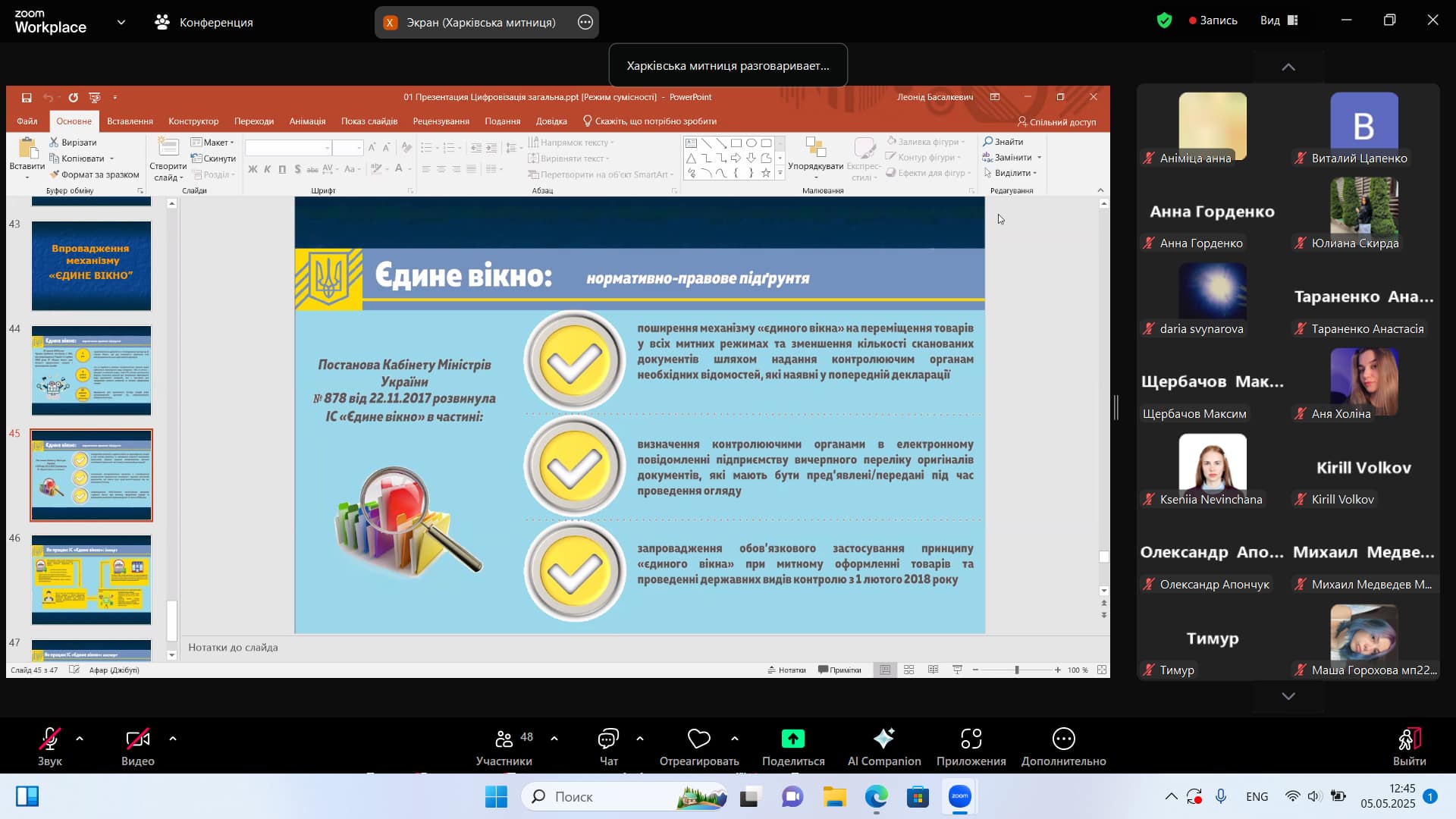Start slideshow from status bar icon
Viewport: 1456px width, 819px height.
pyautogui.click(x=957, y=670)
